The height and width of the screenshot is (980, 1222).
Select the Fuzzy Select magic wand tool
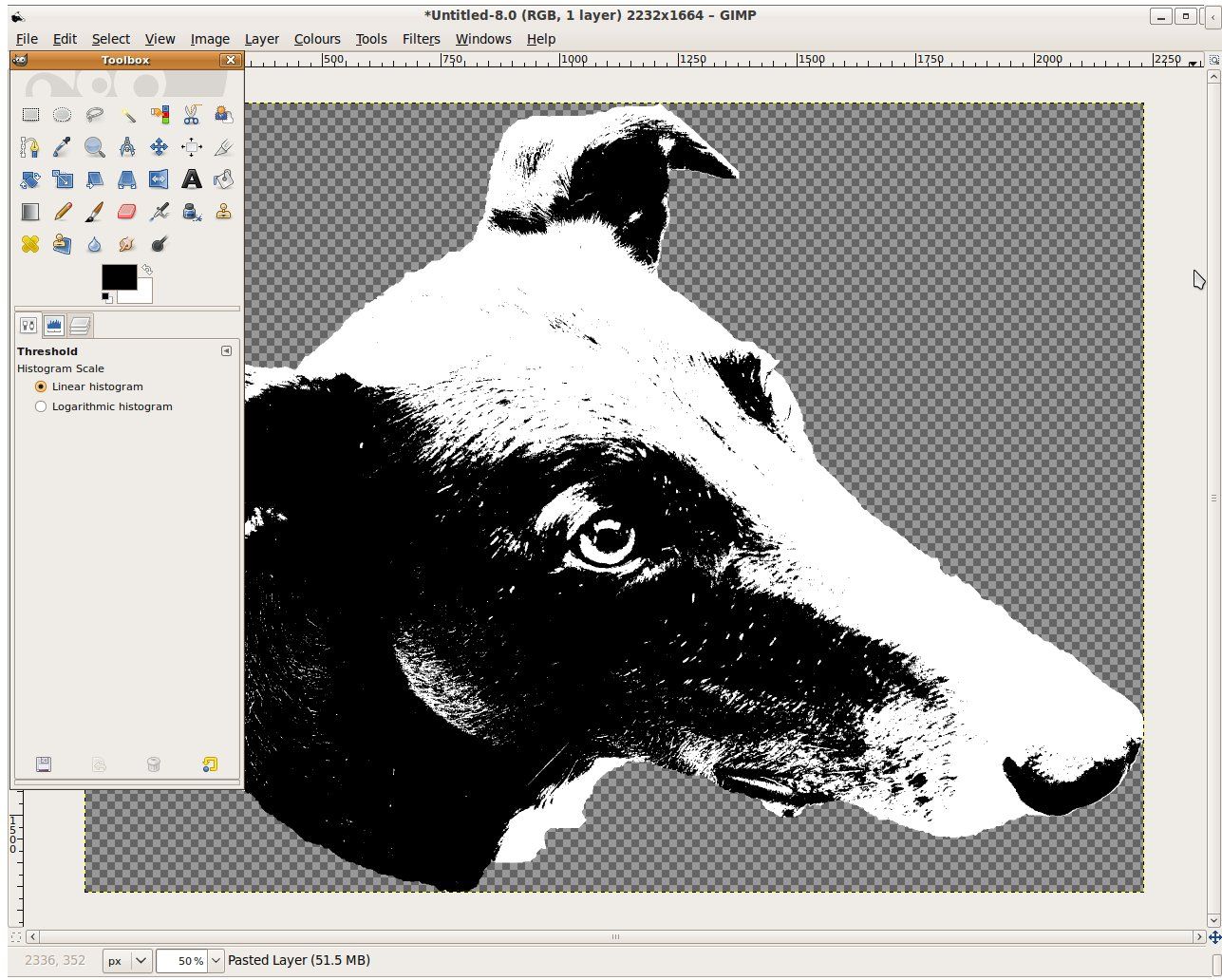pos(127,115)
